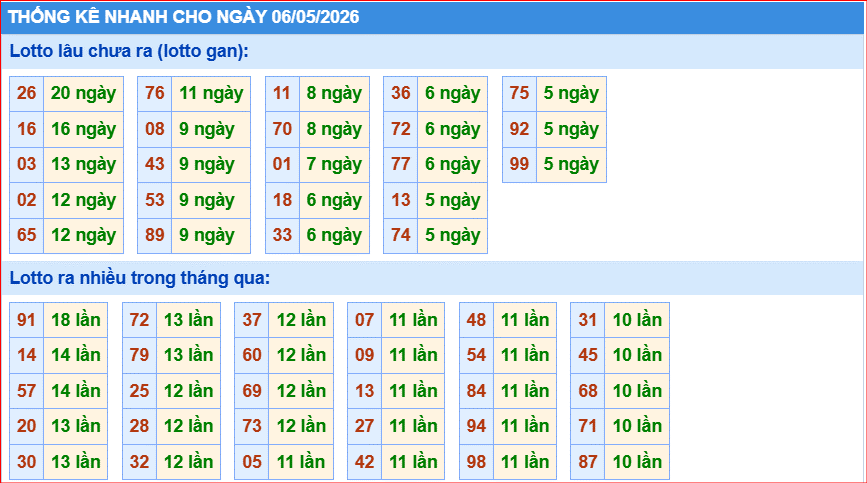Click the '10 lần' cell beside 45

[x=637, y=355]
